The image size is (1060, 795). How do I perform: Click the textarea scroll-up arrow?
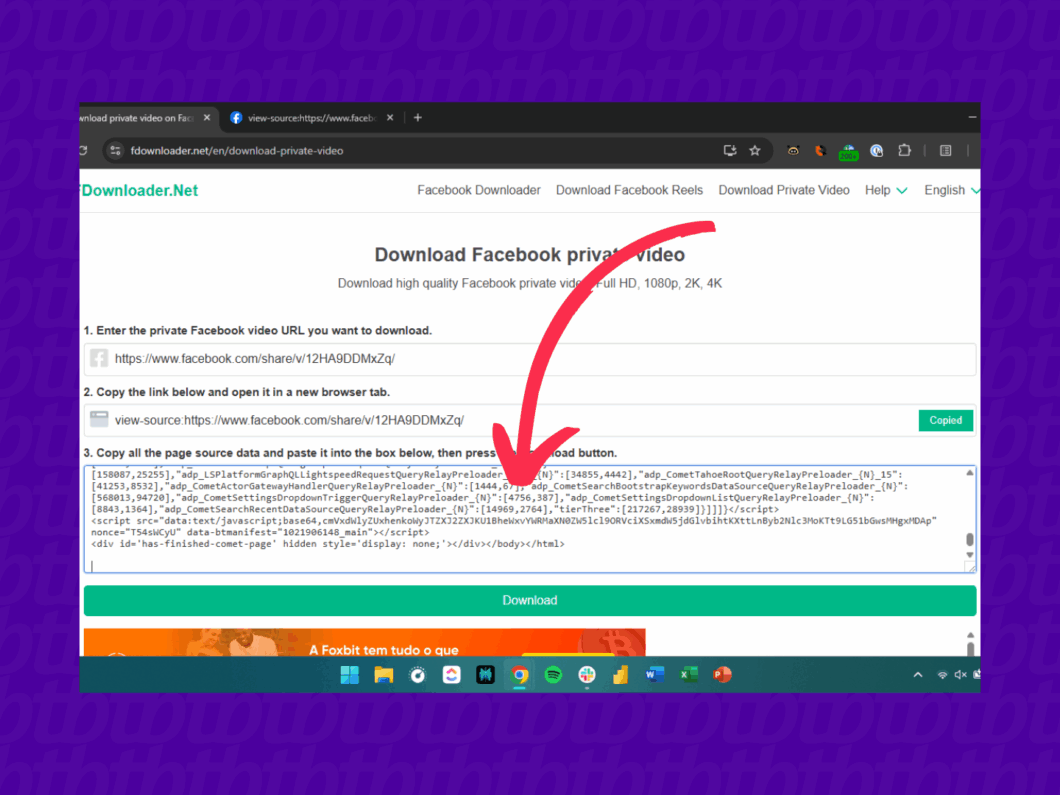[970, 473]
